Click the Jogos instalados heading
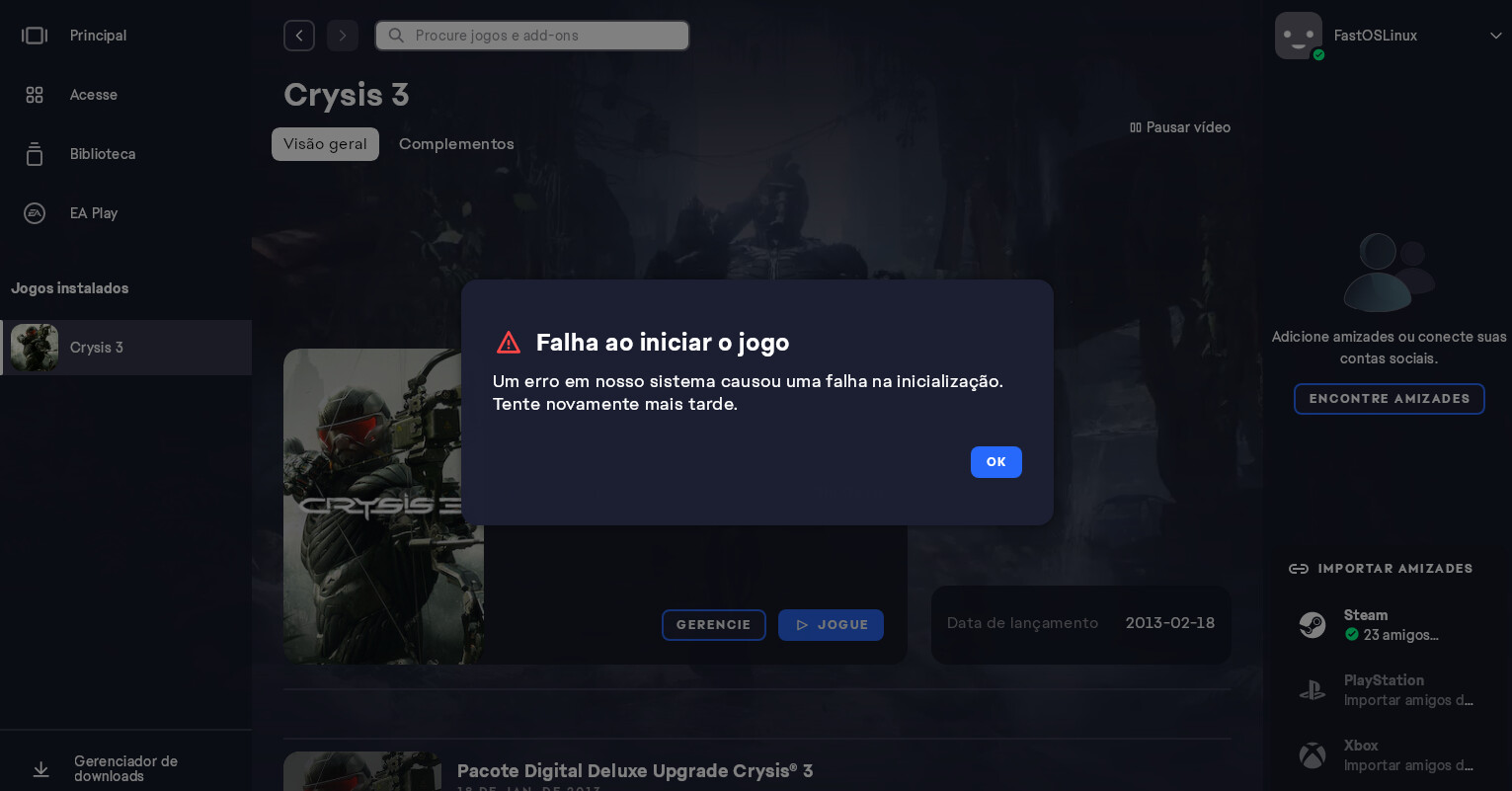Image resolution: width=1512 pixels, height=791 pixels. [70, 288]
